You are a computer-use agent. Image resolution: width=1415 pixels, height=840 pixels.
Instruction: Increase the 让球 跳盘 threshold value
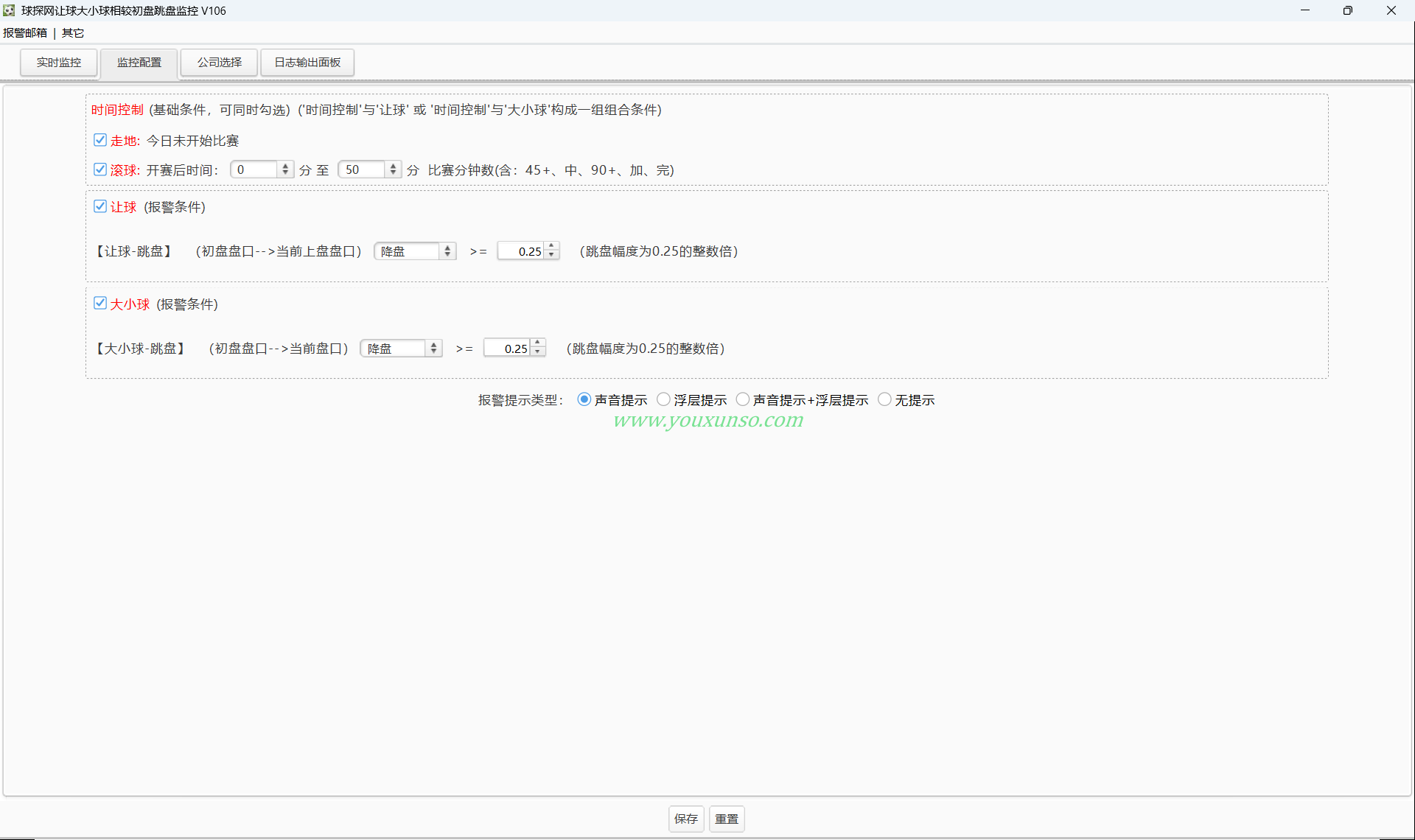pyautogui.click(x=551, y=247)
